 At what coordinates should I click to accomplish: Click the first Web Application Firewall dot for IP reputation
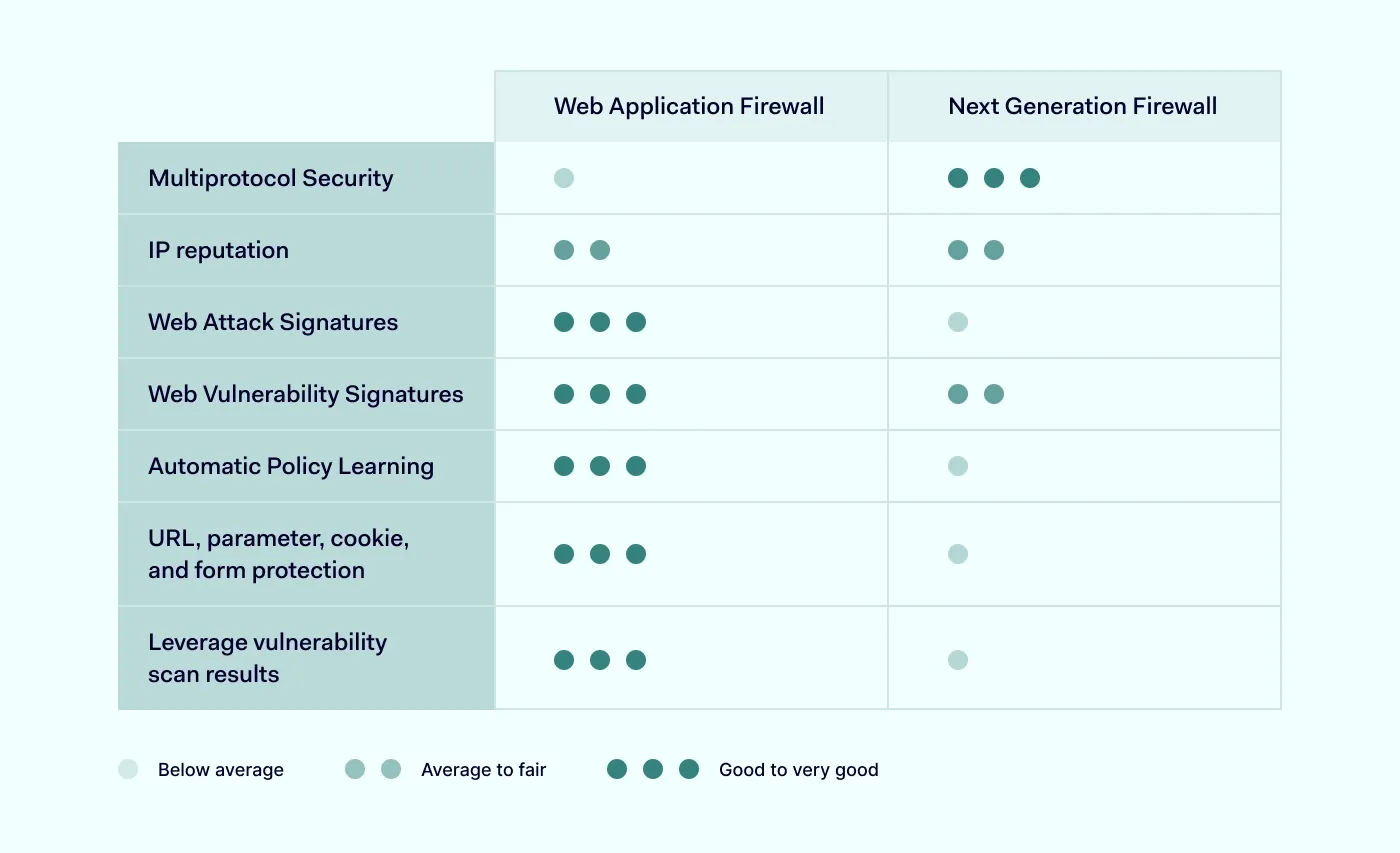pyautogui.click(x=564, y=250)
